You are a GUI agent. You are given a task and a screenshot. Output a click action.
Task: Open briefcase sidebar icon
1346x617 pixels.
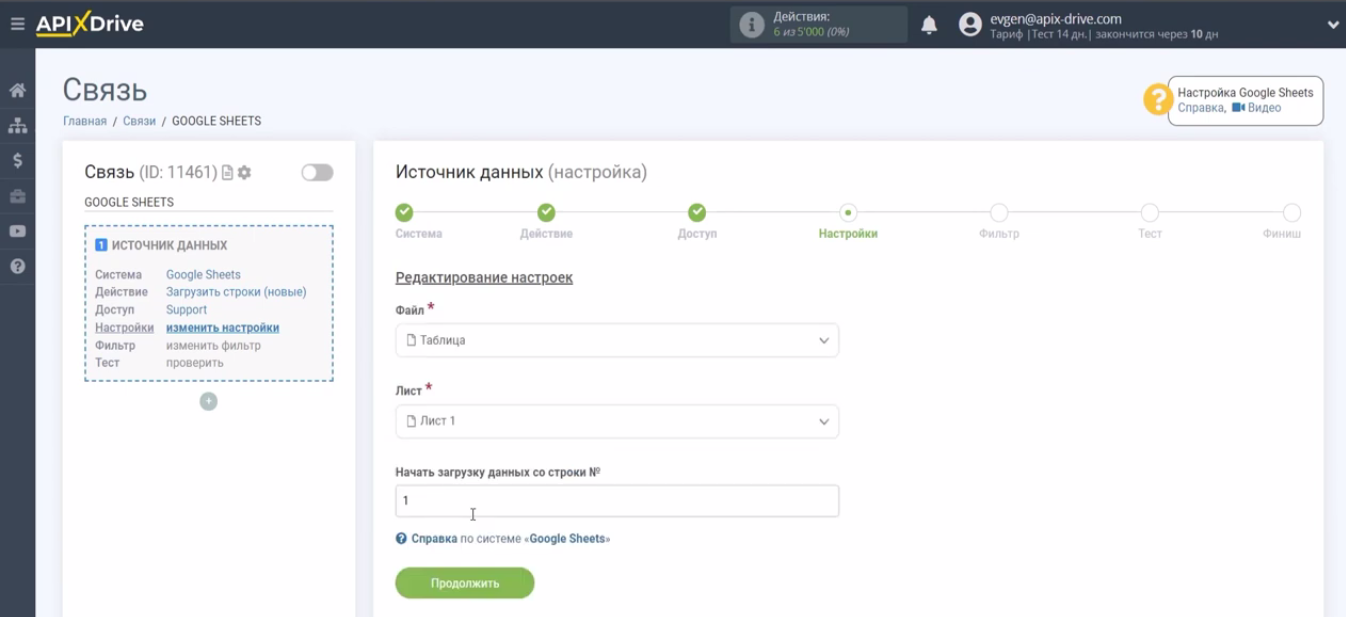17,196
